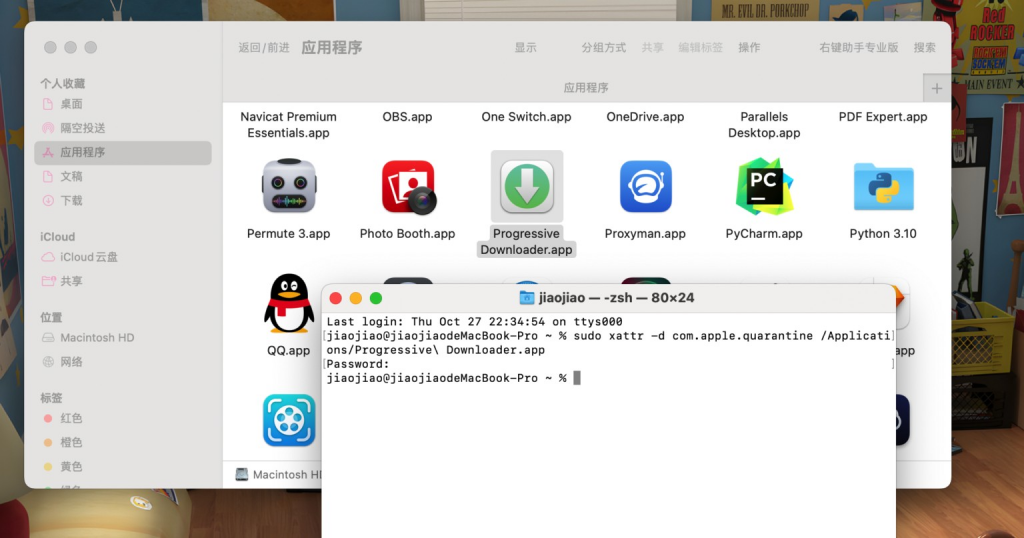This screenshot has width=1024, height=538.
Task: Open the QQ penguin app icon
Action: 289,304
